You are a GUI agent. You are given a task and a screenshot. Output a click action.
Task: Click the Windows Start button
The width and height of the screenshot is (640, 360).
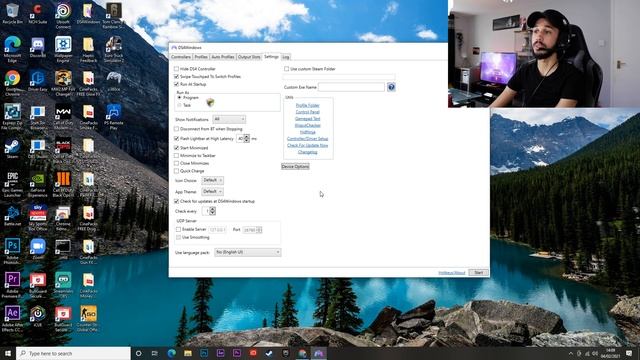(x=8, y=353)
